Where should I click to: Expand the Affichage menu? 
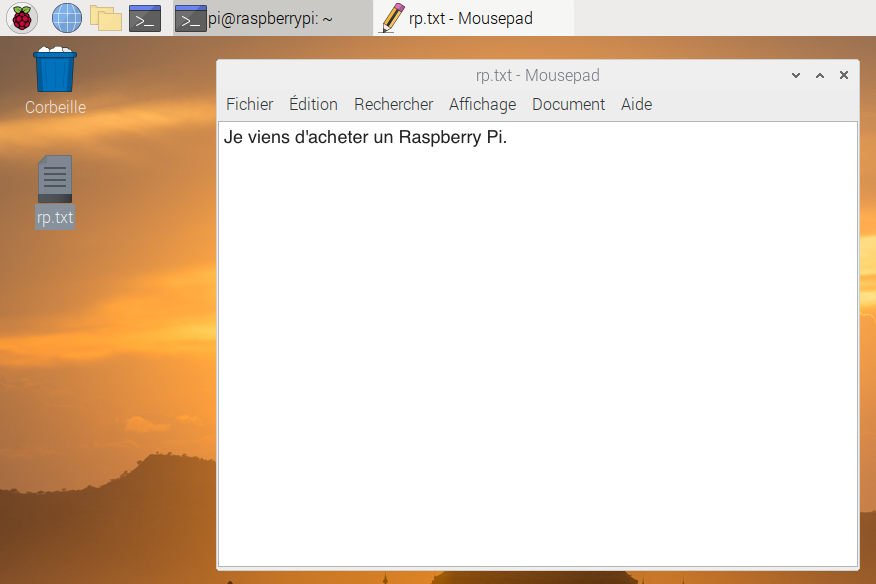[482, 104]
